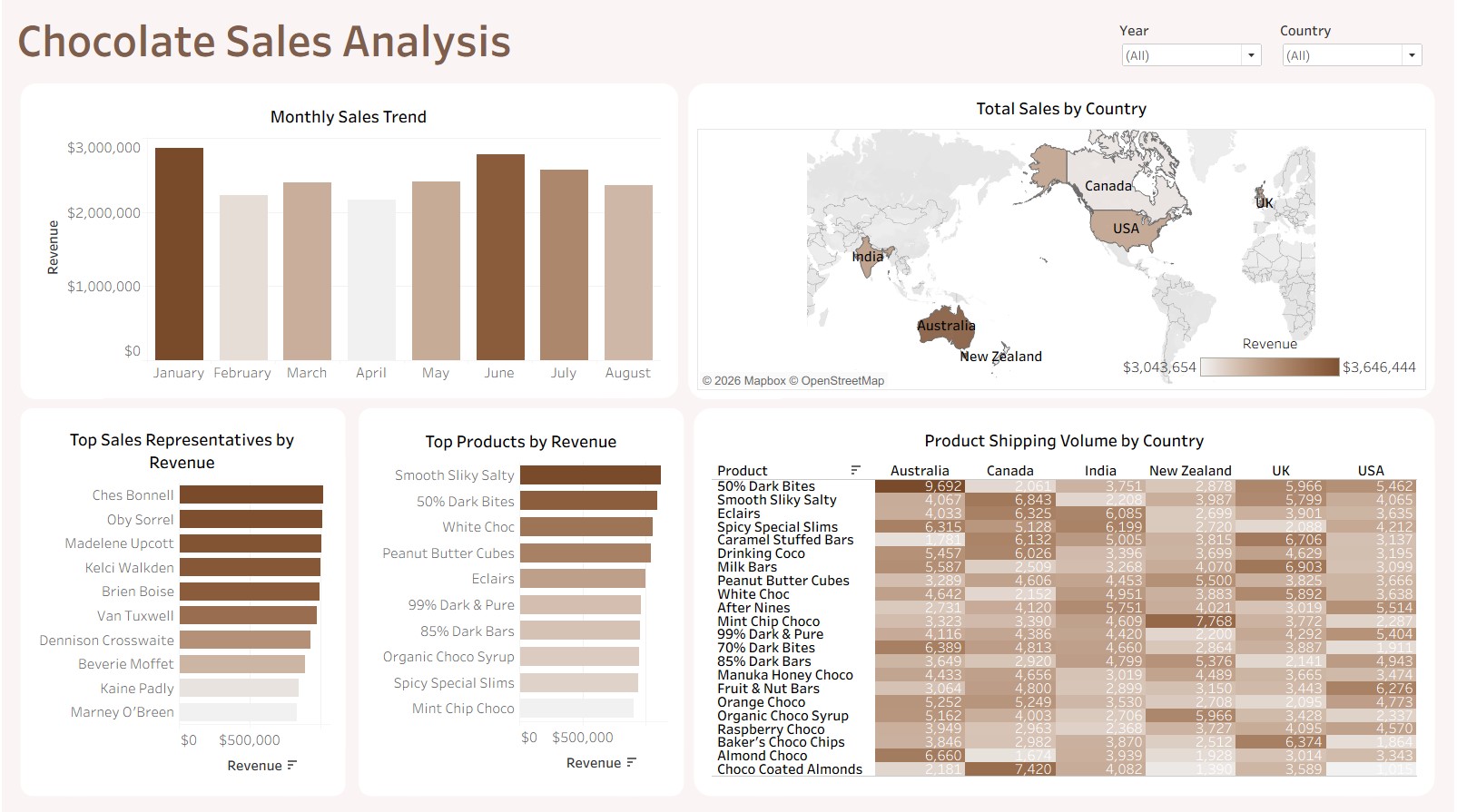The height and width of the screenshot is (812, 1457).
Task: Select the 85% Dark Bars product bar
Action: [580, 631]
